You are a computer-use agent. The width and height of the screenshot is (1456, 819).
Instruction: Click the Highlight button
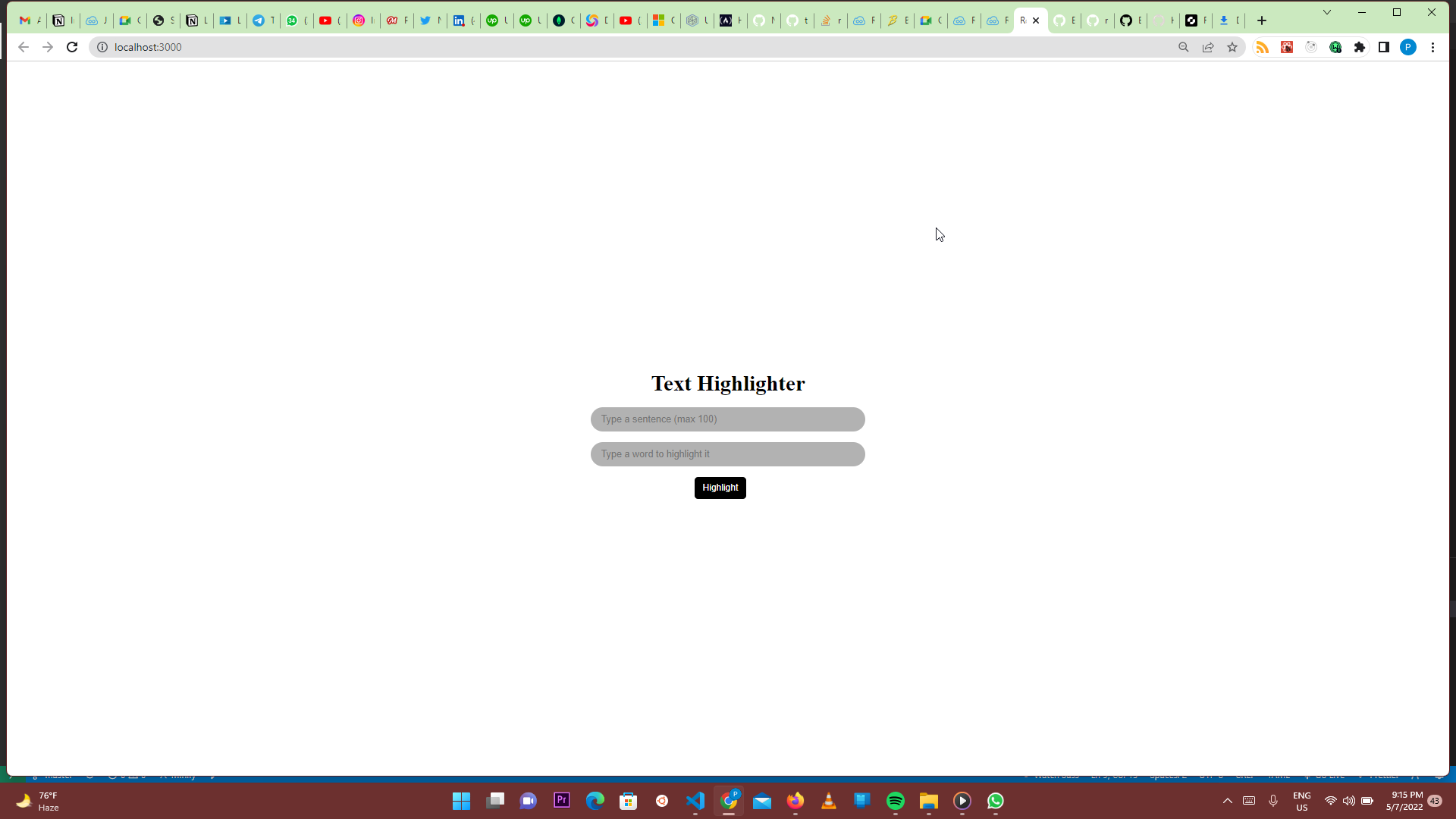[720, 488]
